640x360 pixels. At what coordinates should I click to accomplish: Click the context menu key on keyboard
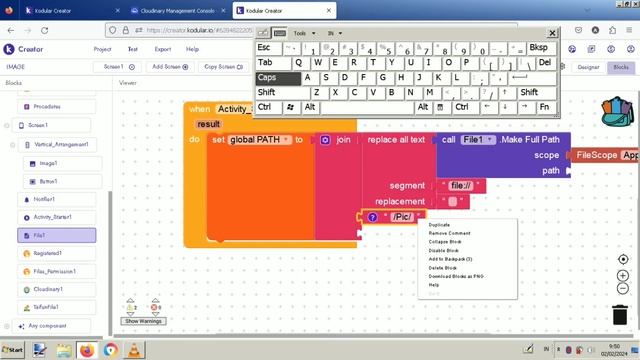(x=440, y=107)
